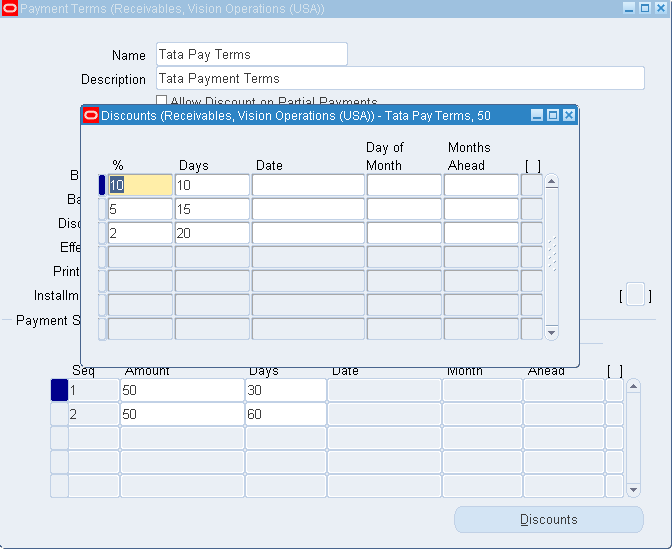Click the Days field showing 15
Screen dimensions: 672x550
(211, 209)
